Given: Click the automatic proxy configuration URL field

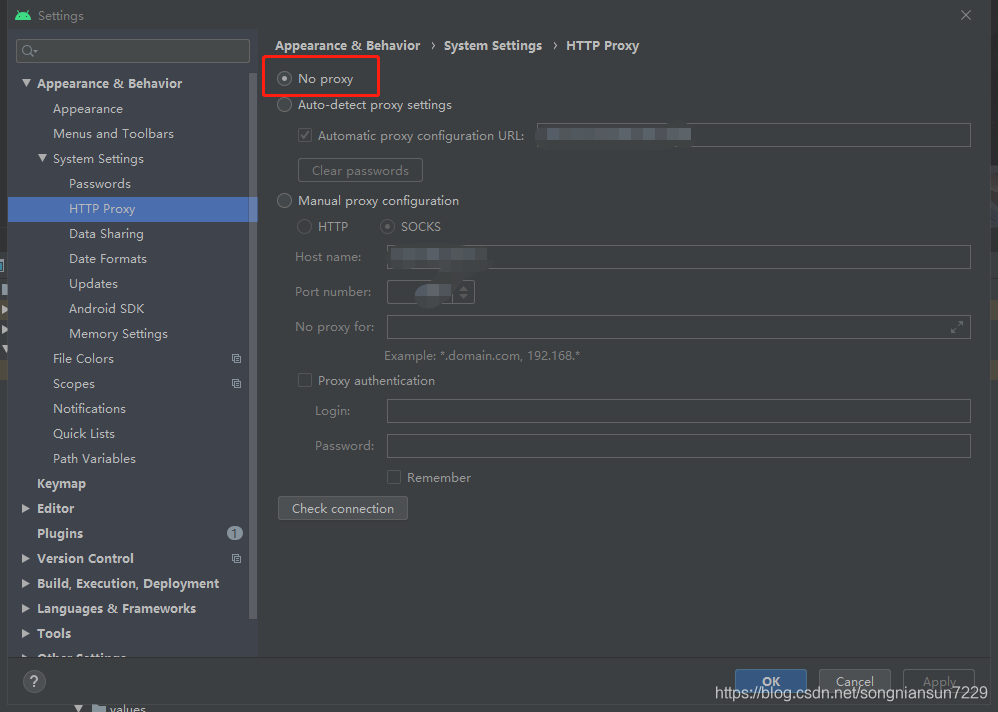Looking at the screenshot, I should 754,135.
